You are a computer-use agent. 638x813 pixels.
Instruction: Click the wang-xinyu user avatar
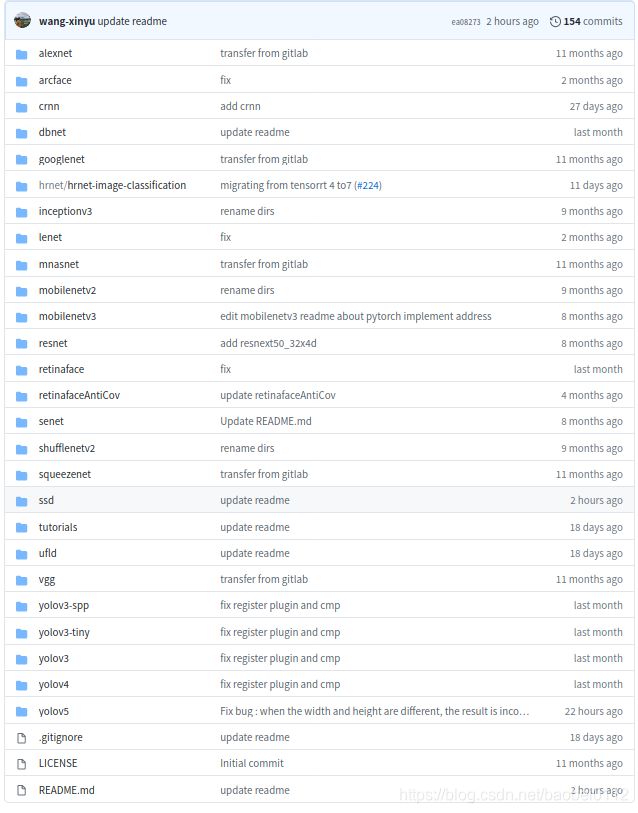[22, 21]
